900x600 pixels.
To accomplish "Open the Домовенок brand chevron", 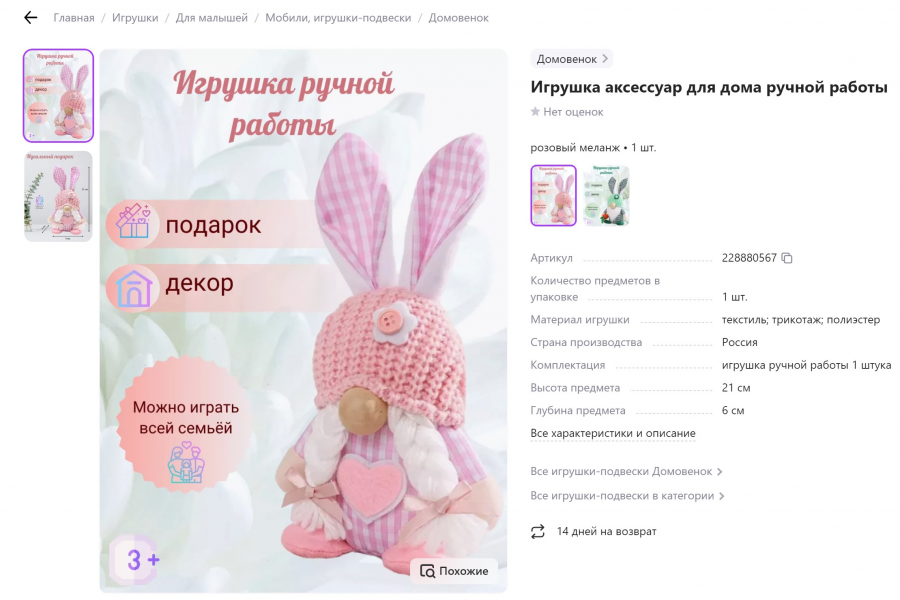I will pyautogui.click(x=605, y=59).
